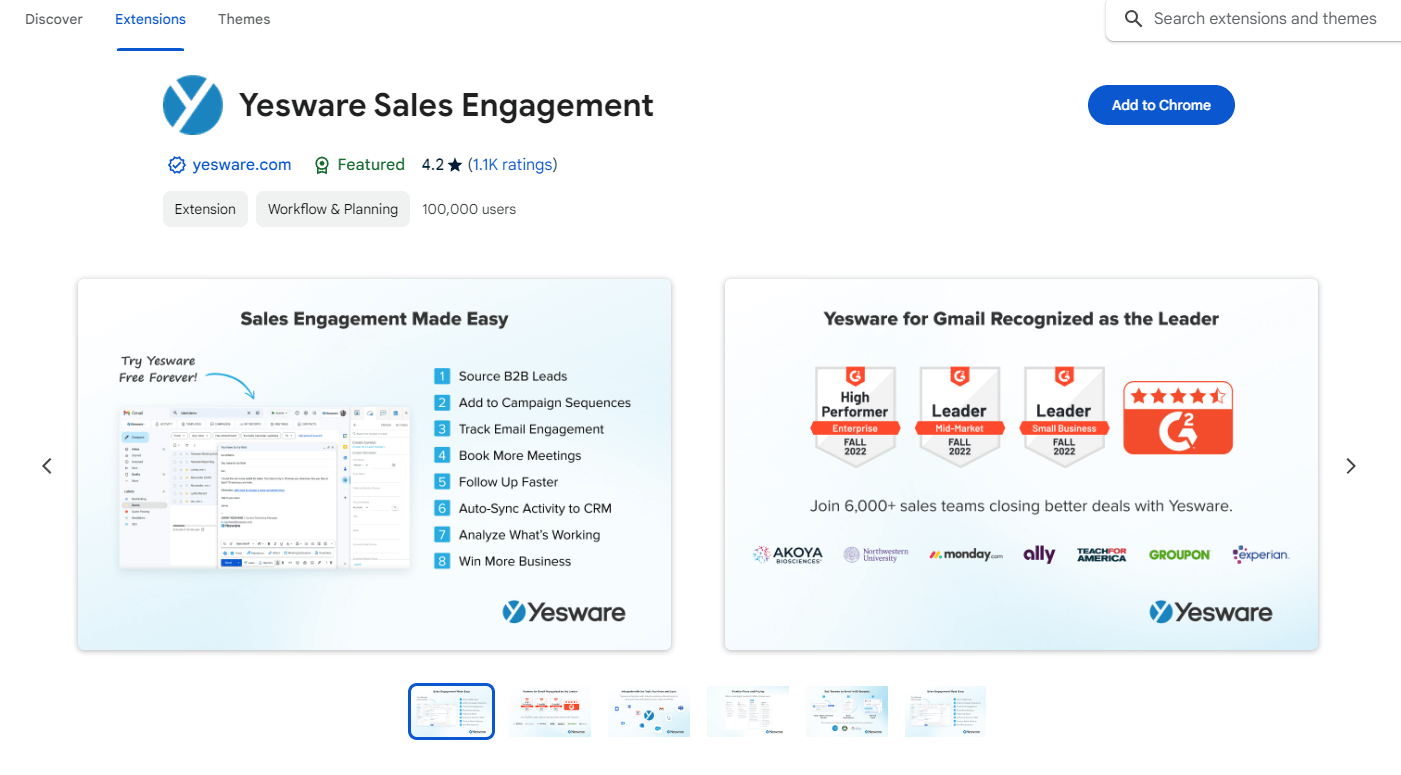Open the yesware.com publisher link

[x=242, y=165]
